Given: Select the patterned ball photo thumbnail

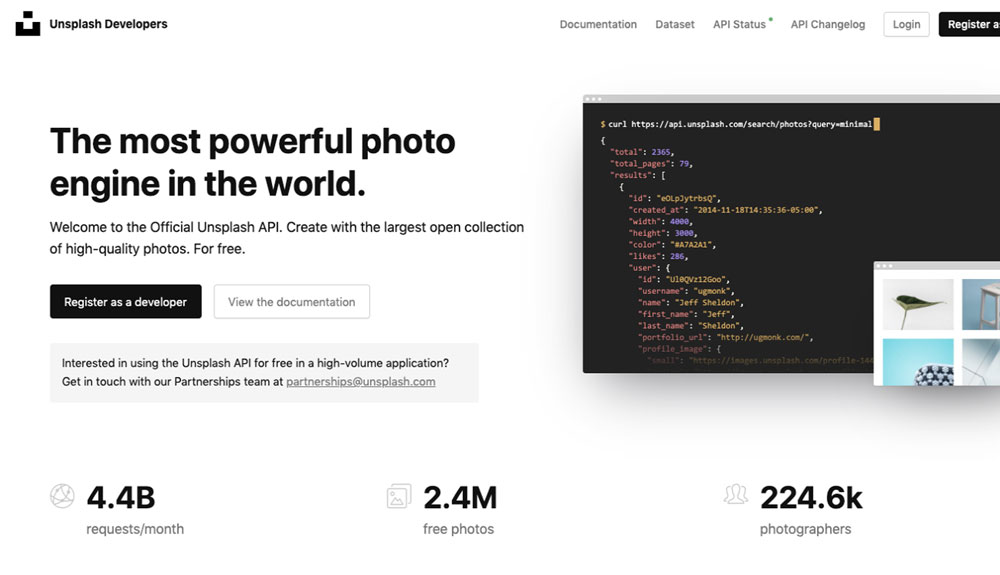Looking at the screenshot, I should 918,361.
